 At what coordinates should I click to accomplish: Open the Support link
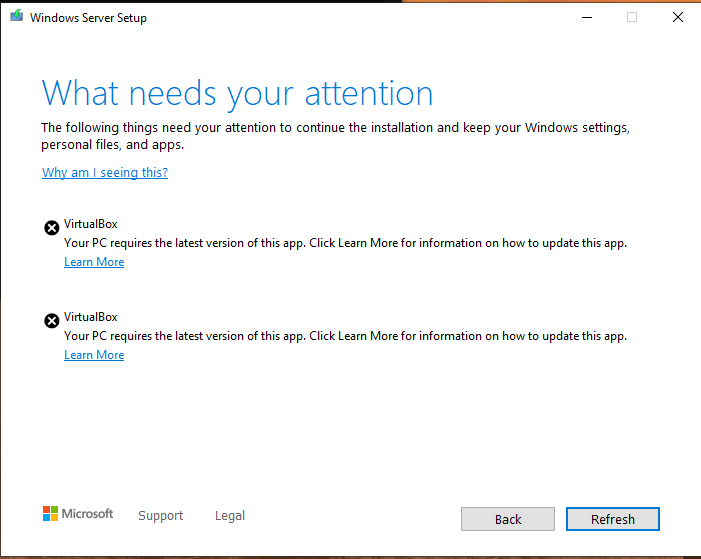(160, 516)
